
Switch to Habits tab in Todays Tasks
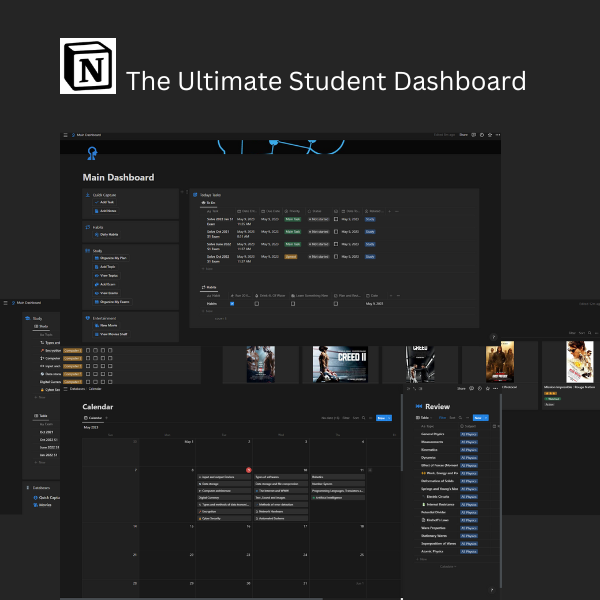point(209,287)
